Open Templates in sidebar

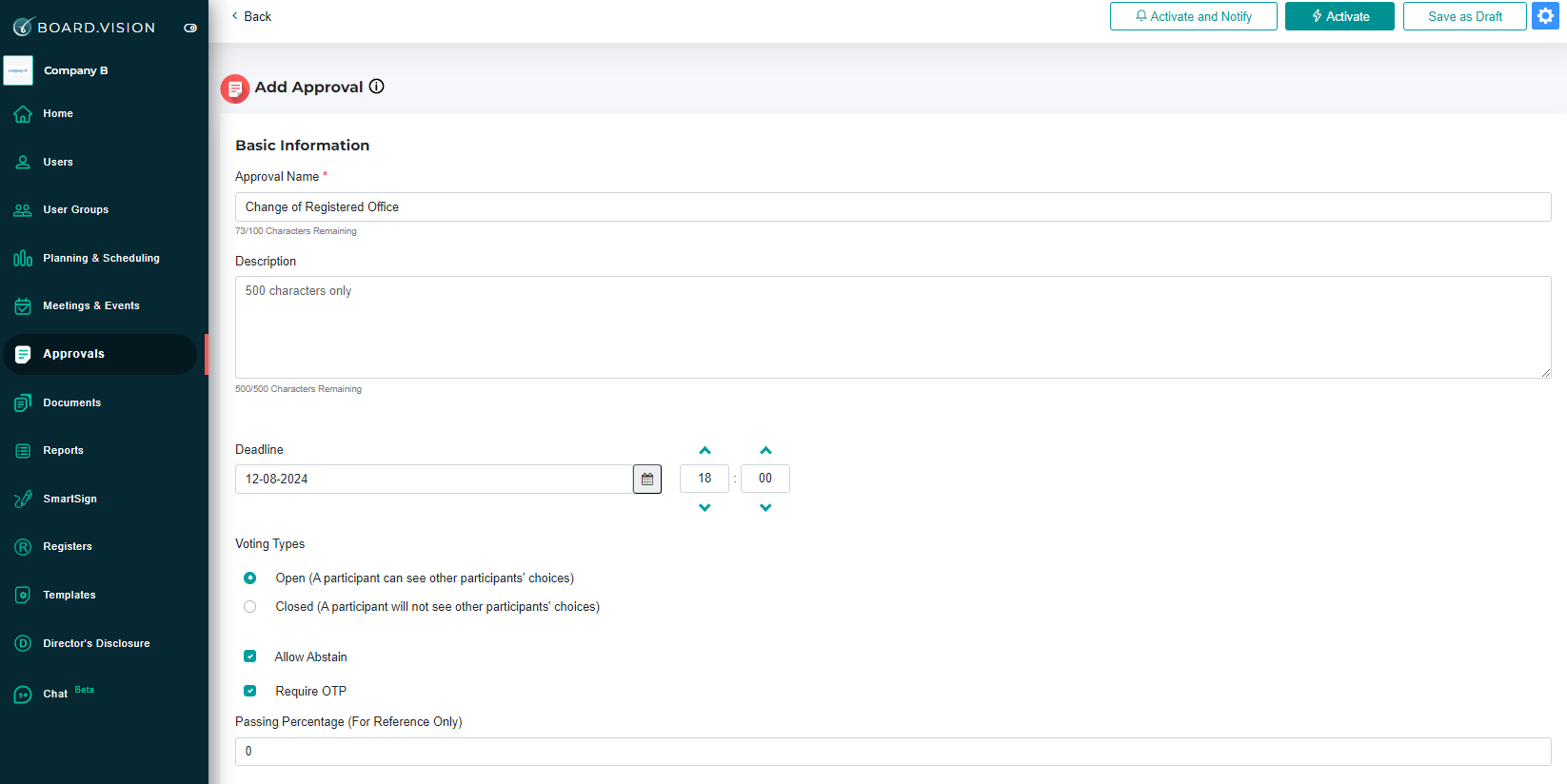click(69, 595)
